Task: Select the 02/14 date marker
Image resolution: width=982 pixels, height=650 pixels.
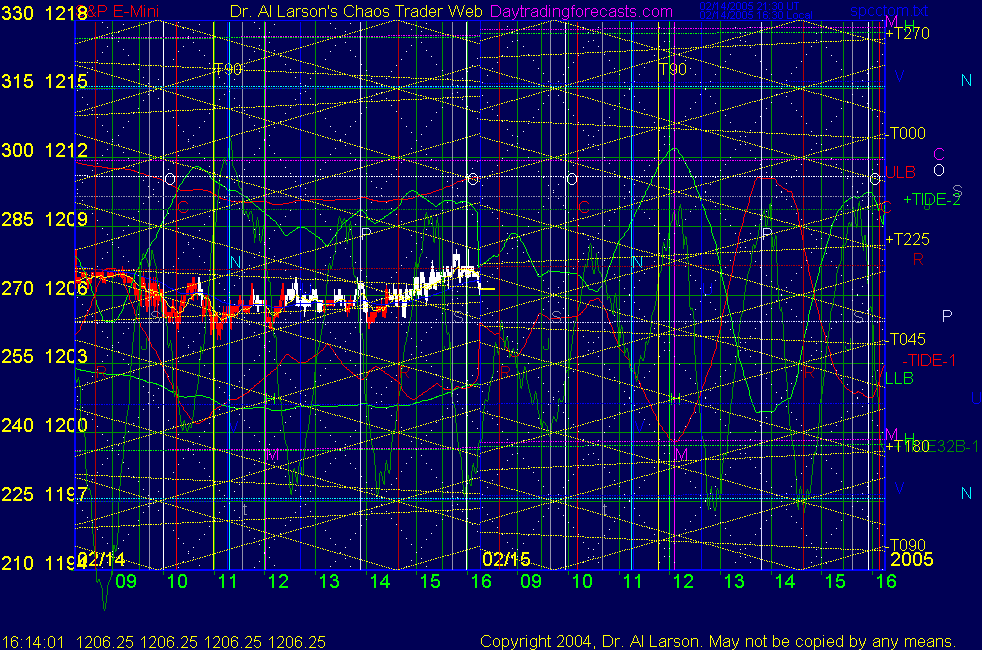Action: pyautogui.click(x=102, y=559)
